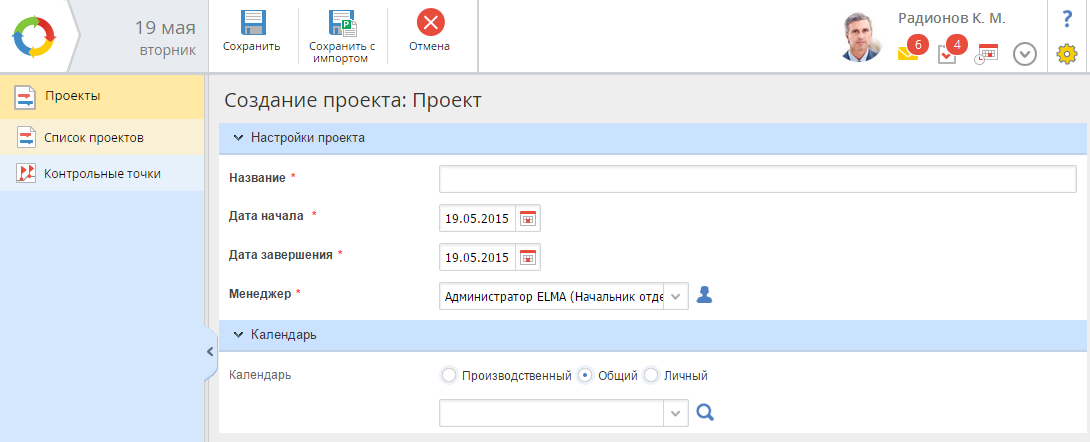Open messages envelope icon with badge 6
Viewport: 1090px width, 442px height.
click(908, 54)
